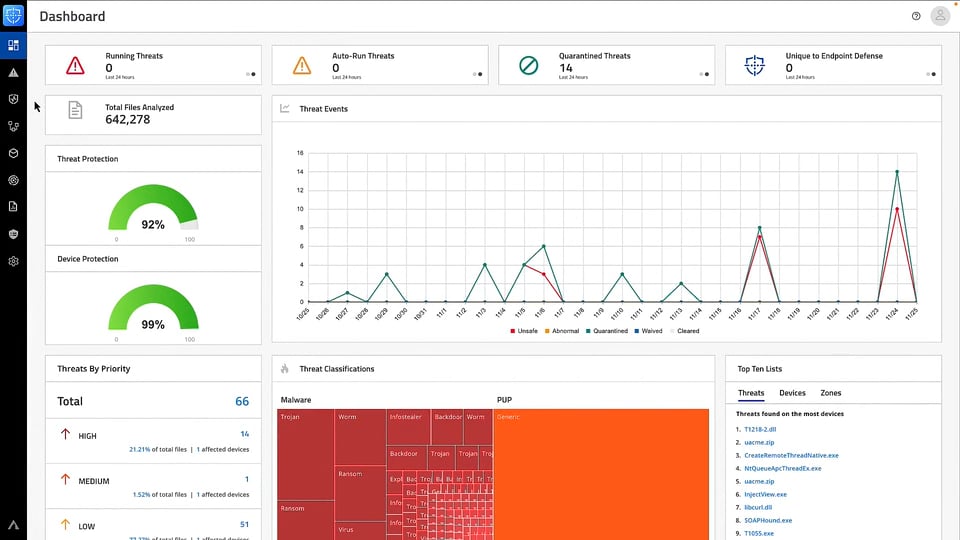Switch the Running Threats card pagination dot
Screen dimensions: 960x540
247,74
